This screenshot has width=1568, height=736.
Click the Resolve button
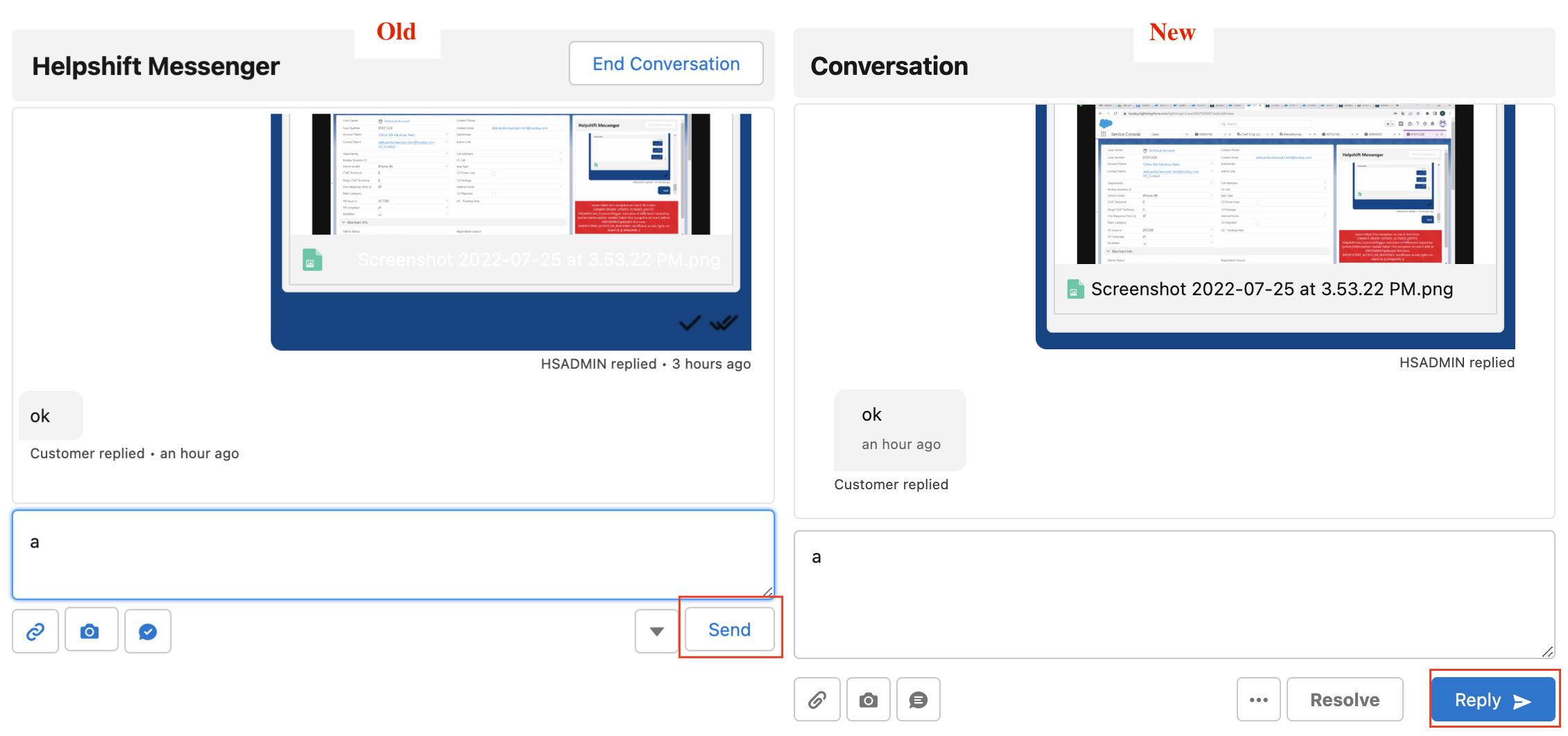(1344, 700)
